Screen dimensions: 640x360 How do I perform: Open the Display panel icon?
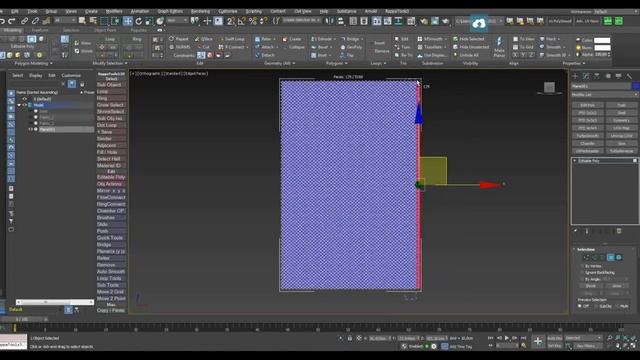pyautogui.click(x=618, y=76)
